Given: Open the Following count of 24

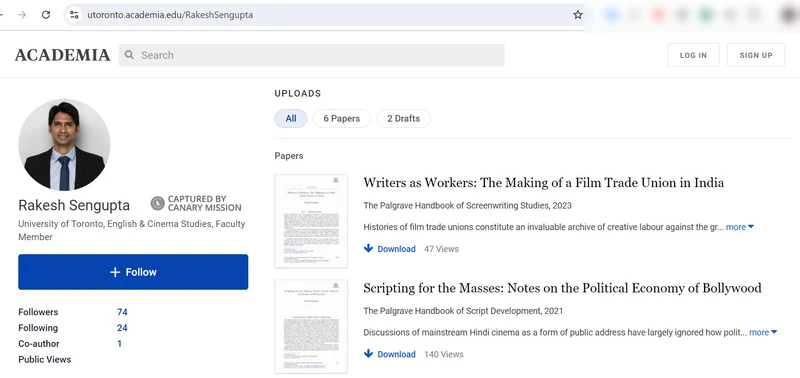Looking at the screenshot, I should click(x=122, y=327).
